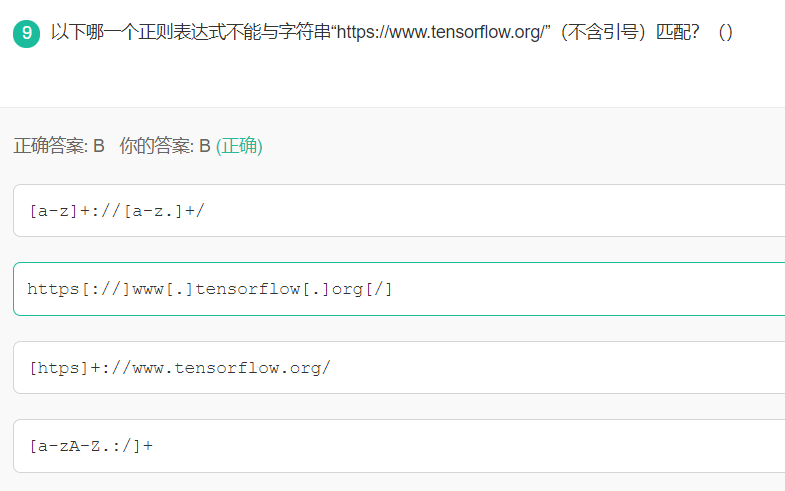
Task: Select the option [a-z]+://[a-z.]+/
Action: 118,210
